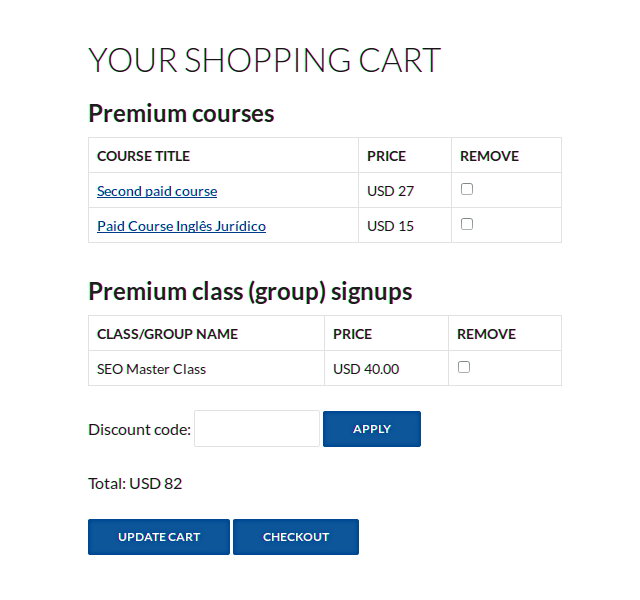Focus the Discount code input field

point(257,429)
